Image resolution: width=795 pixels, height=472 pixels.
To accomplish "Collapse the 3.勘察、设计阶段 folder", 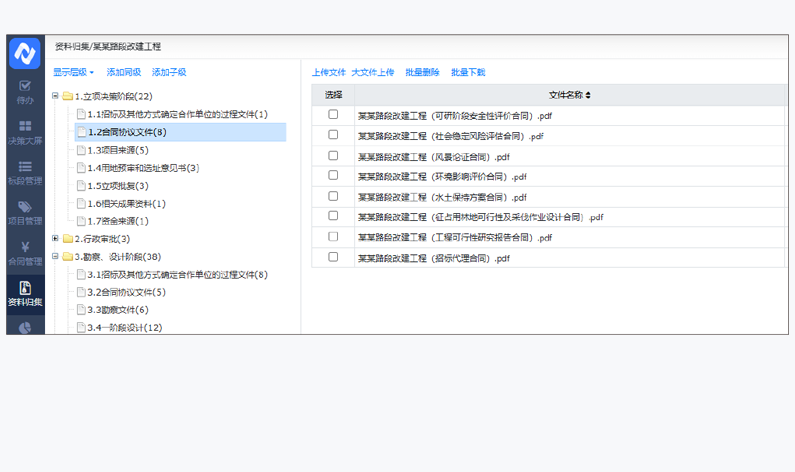I will click(x=56, y=257).
